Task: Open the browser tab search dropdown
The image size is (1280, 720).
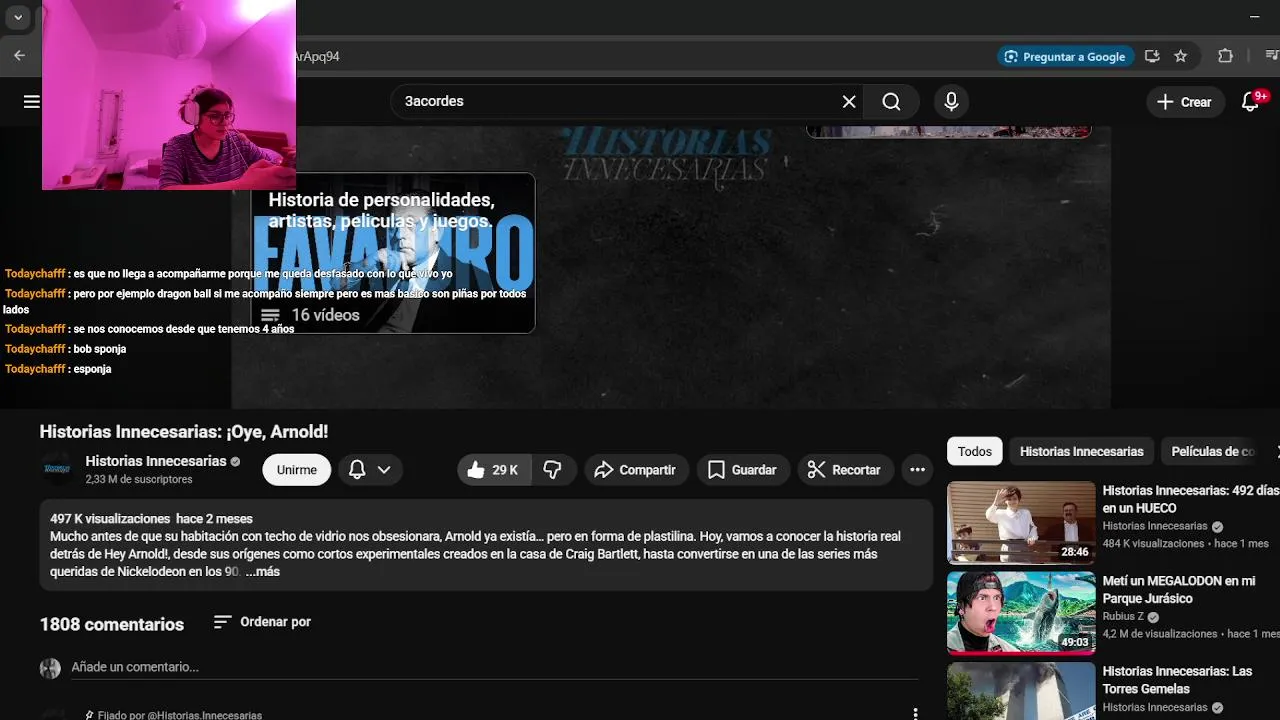Action: coord(17,17)
